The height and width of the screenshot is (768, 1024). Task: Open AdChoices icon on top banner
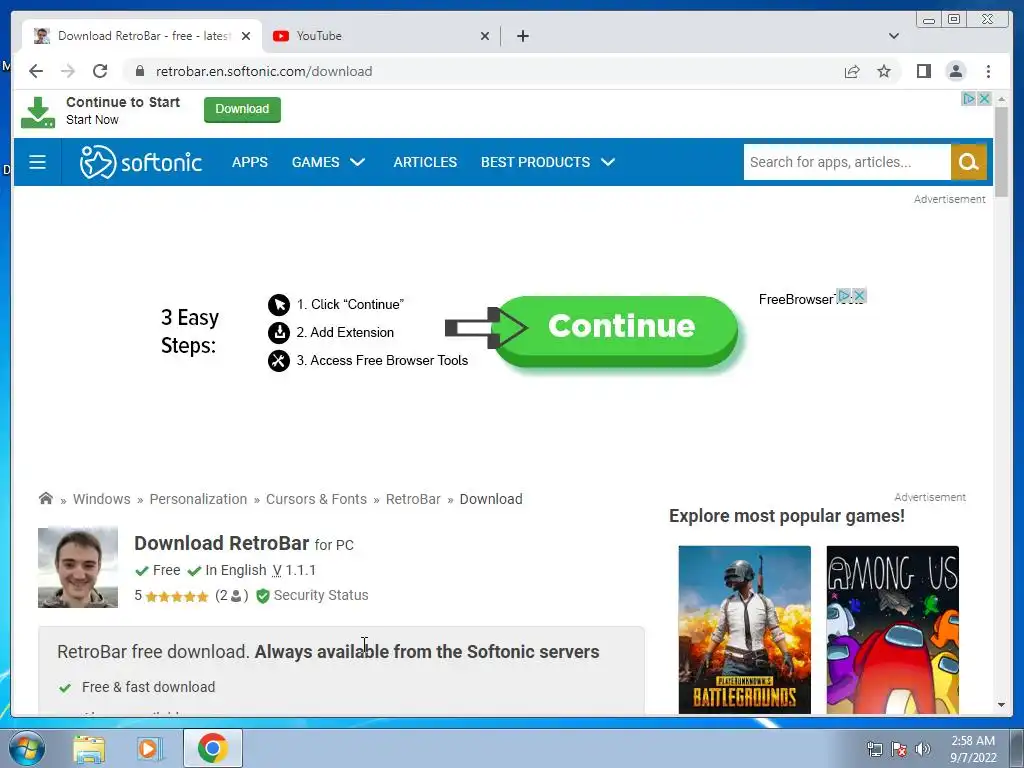[969, 99]
